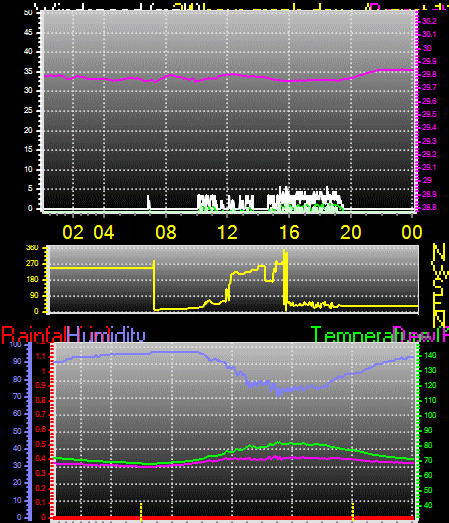The image size is (449, 523).
Task: Click the 35 value on wind speed axis
Action: (x=28, y=71)
